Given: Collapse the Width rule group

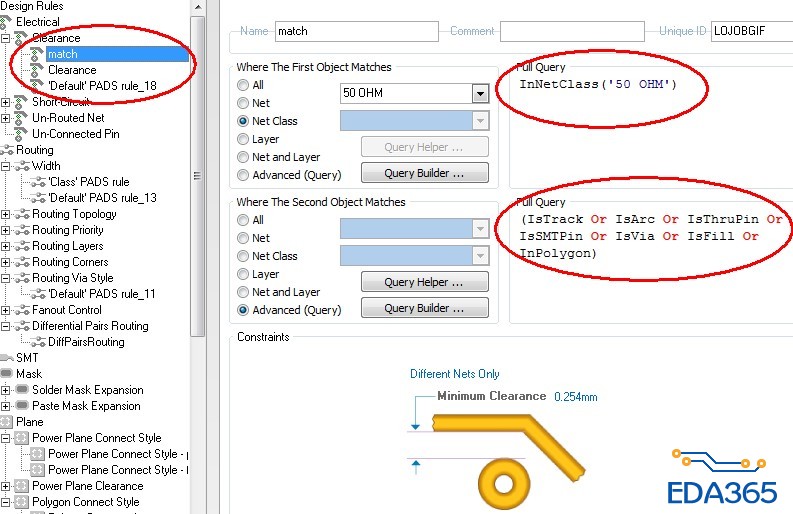Looking at the screenshot, I should coord(5,166).
